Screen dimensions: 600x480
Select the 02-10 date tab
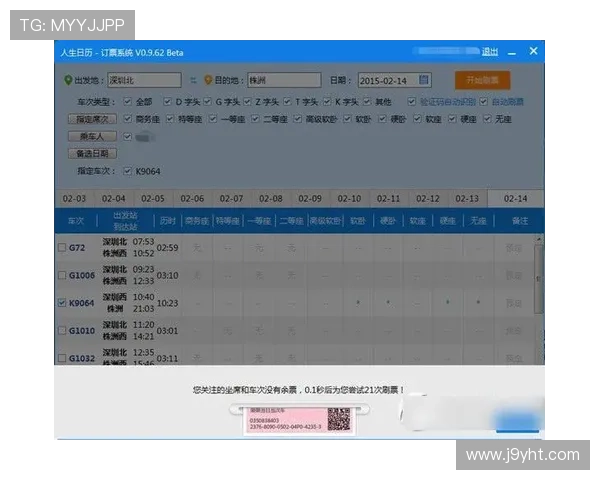point(349,199)
